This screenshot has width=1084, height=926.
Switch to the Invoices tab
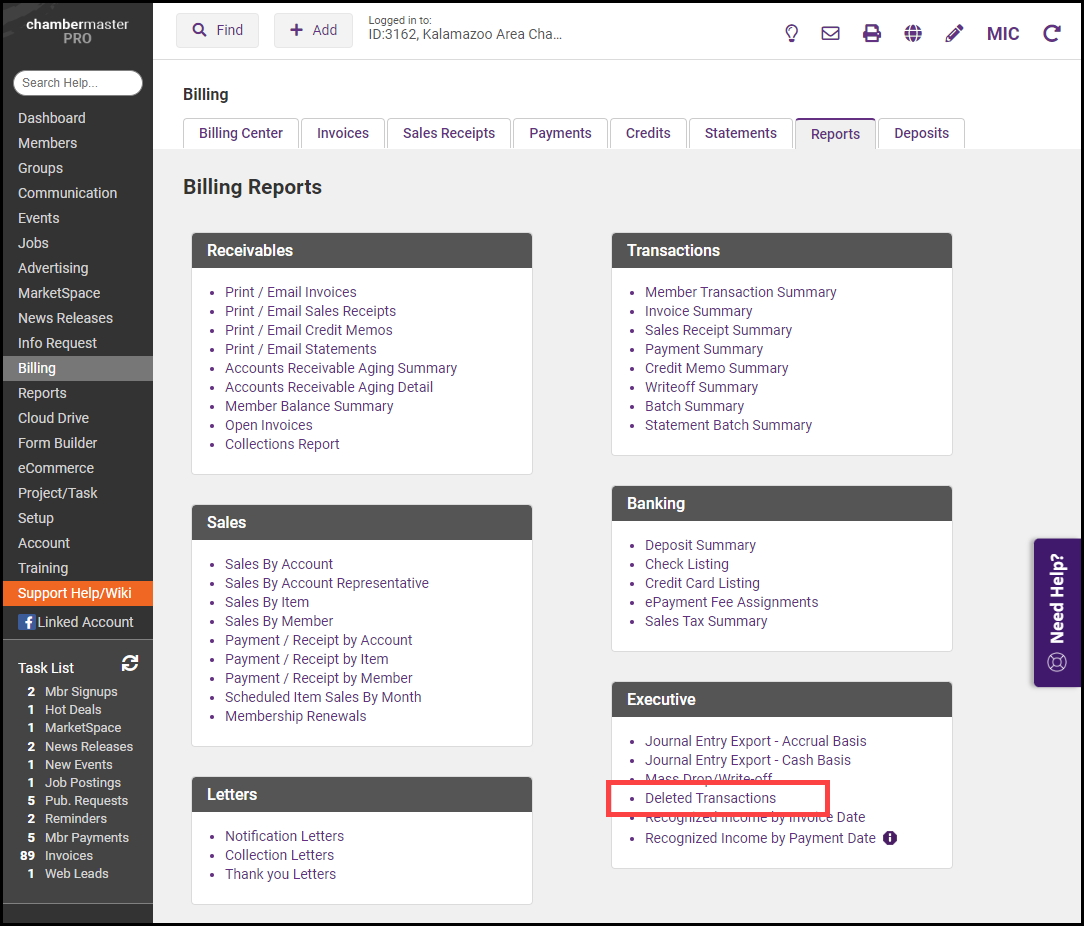343,133
